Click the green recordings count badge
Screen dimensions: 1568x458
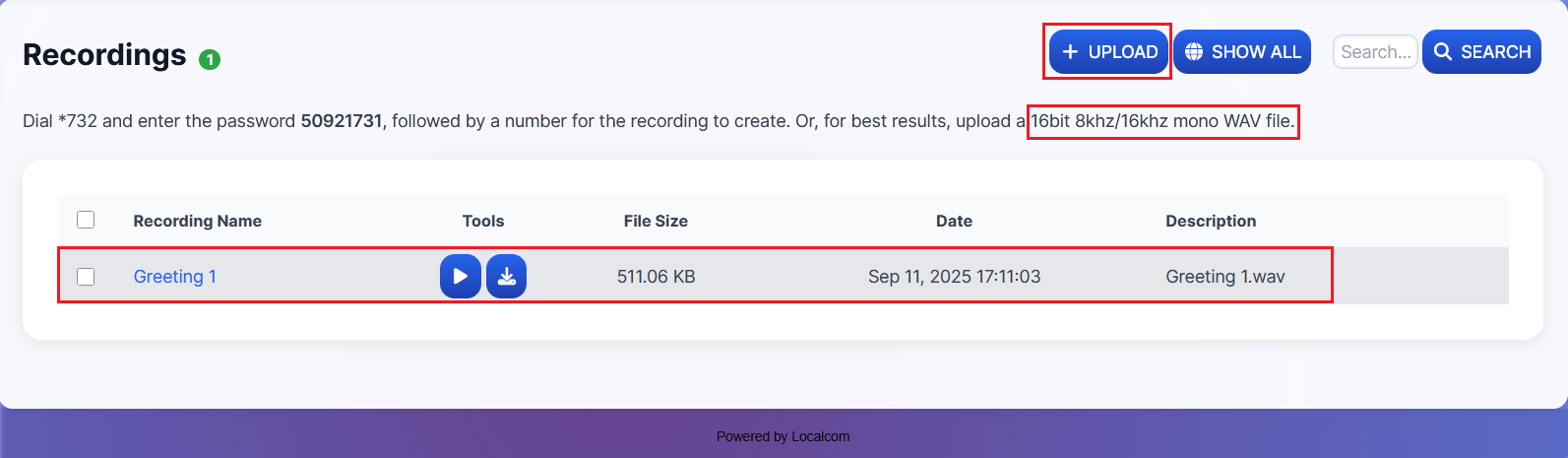point(210,60)
